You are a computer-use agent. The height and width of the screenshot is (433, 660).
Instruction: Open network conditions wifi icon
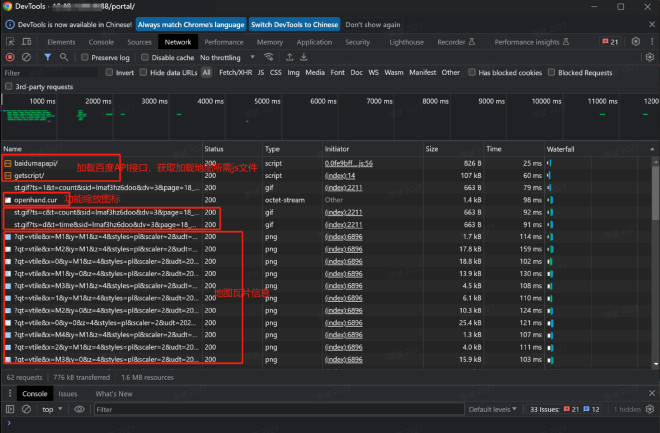tap(270, 58)
